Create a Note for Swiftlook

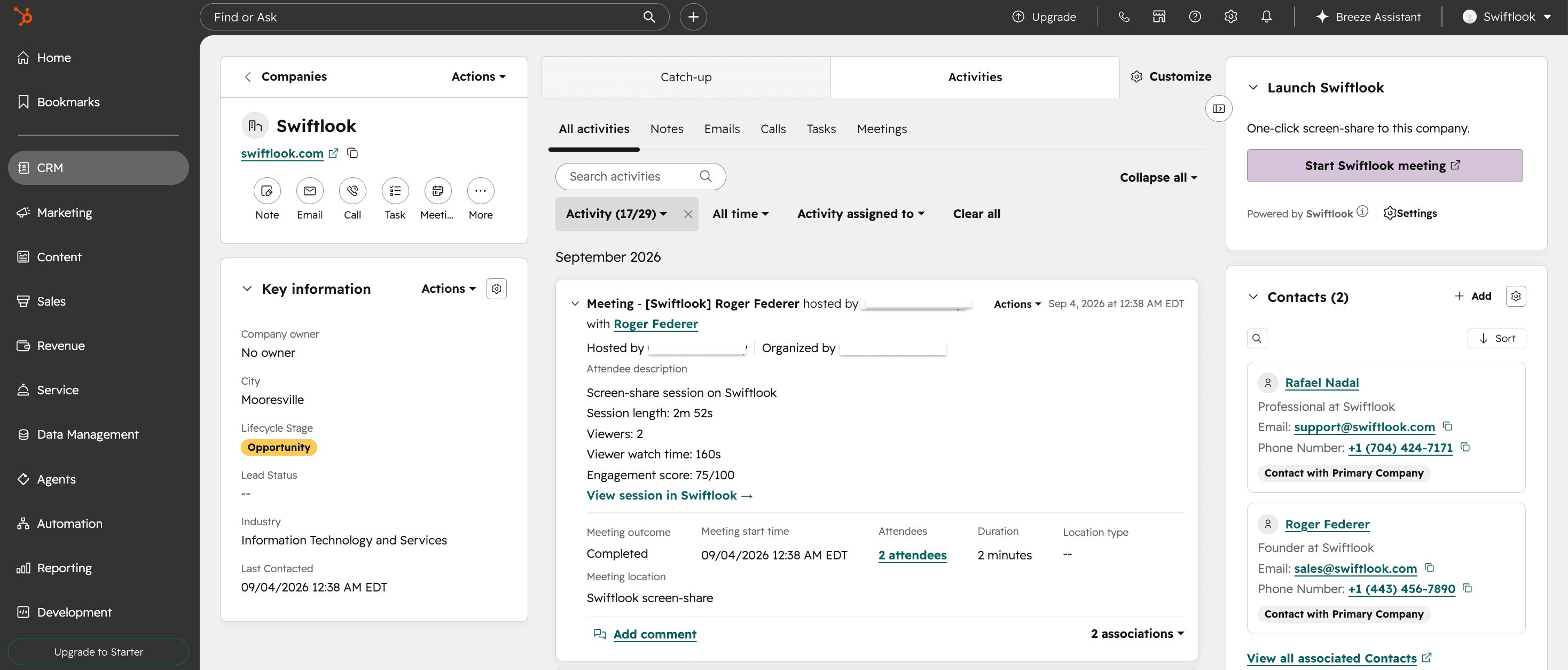pos(267,191)
